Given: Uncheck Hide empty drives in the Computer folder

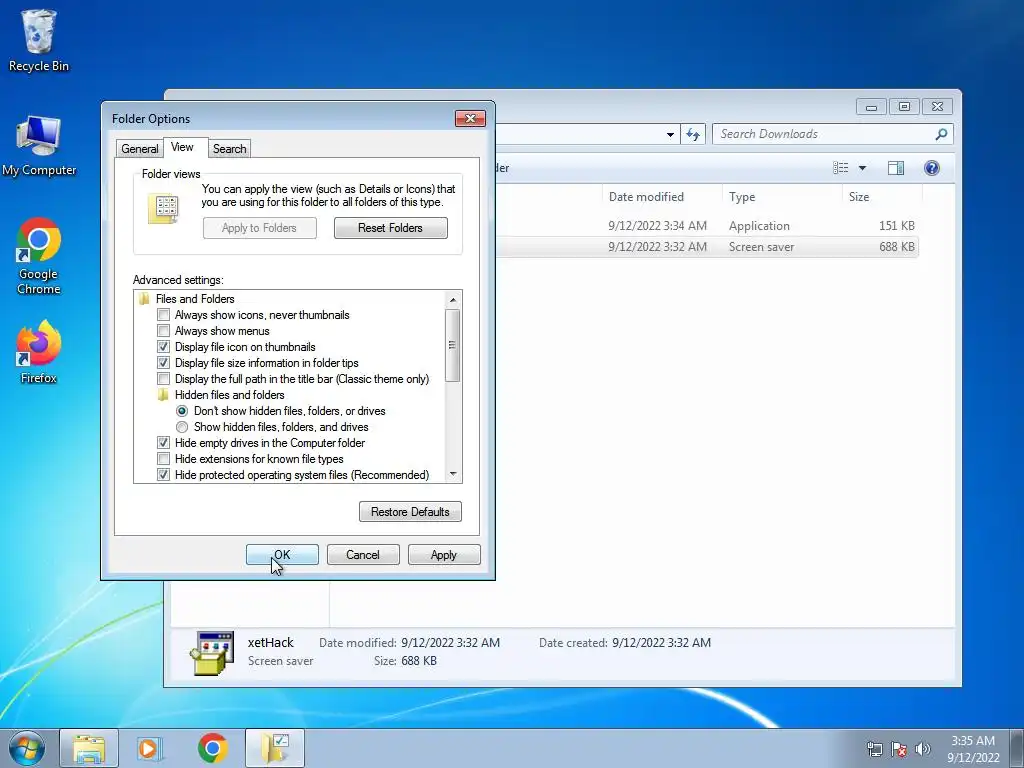Looking at the screenshot, I should pos(163,443).
